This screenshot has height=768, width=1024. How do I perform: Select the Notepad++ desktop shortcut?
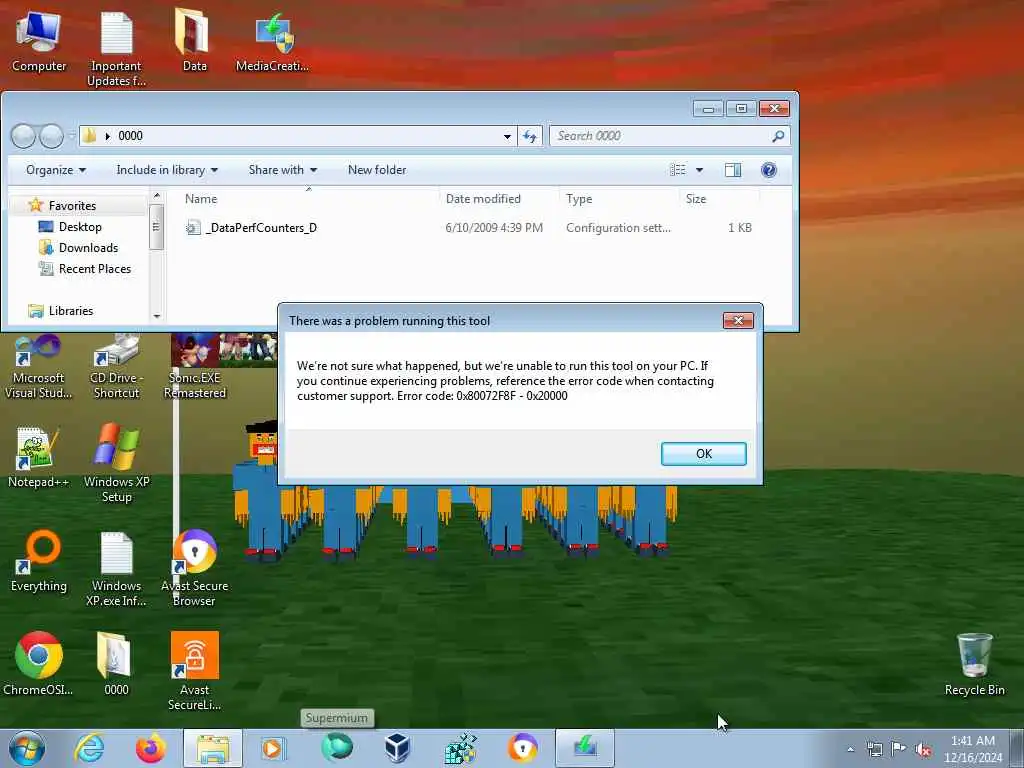(x=39, y=457)
